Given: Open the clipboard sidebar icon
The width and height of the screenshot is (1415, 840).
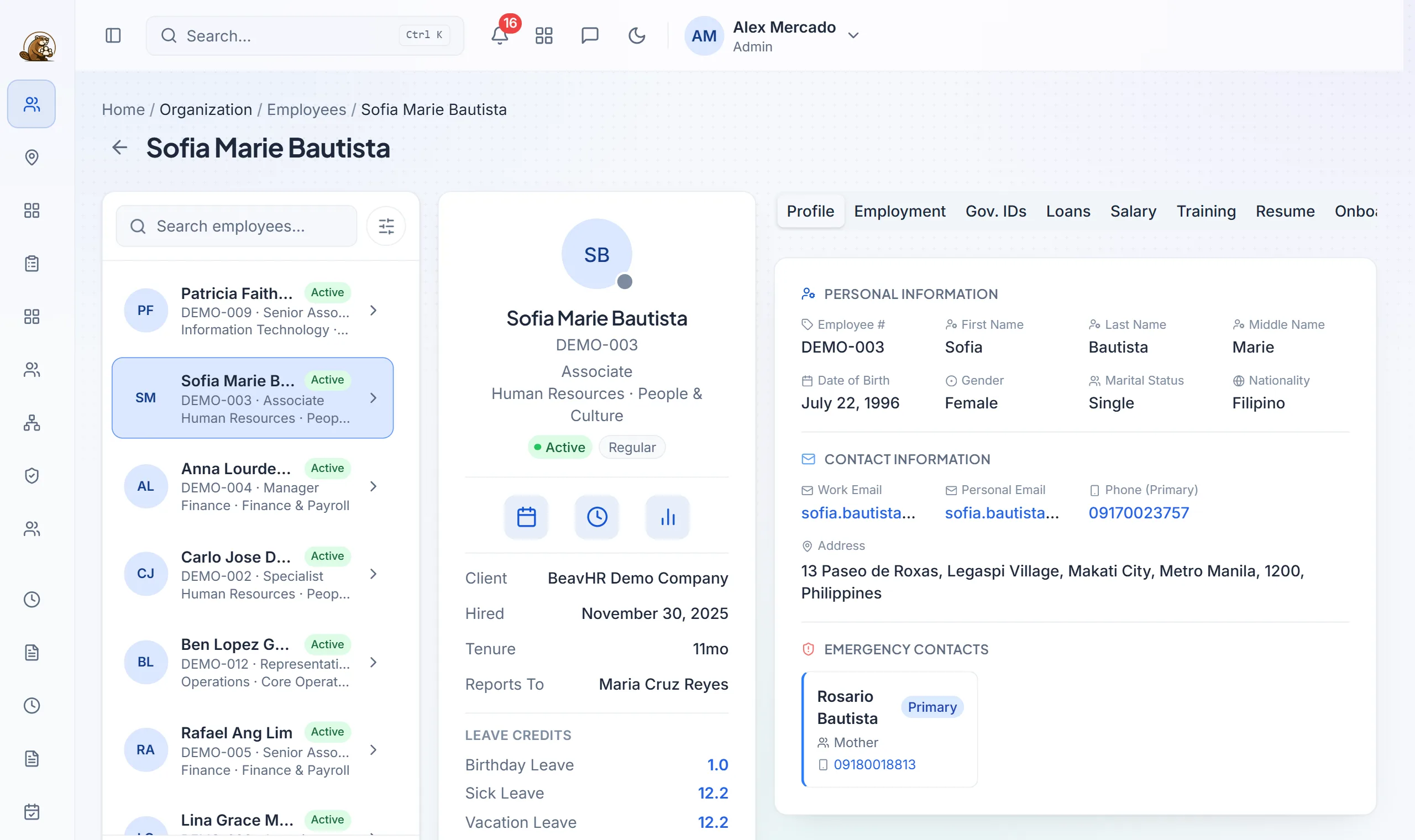Looking at the screenshot, I should click(x=32, y=264).
